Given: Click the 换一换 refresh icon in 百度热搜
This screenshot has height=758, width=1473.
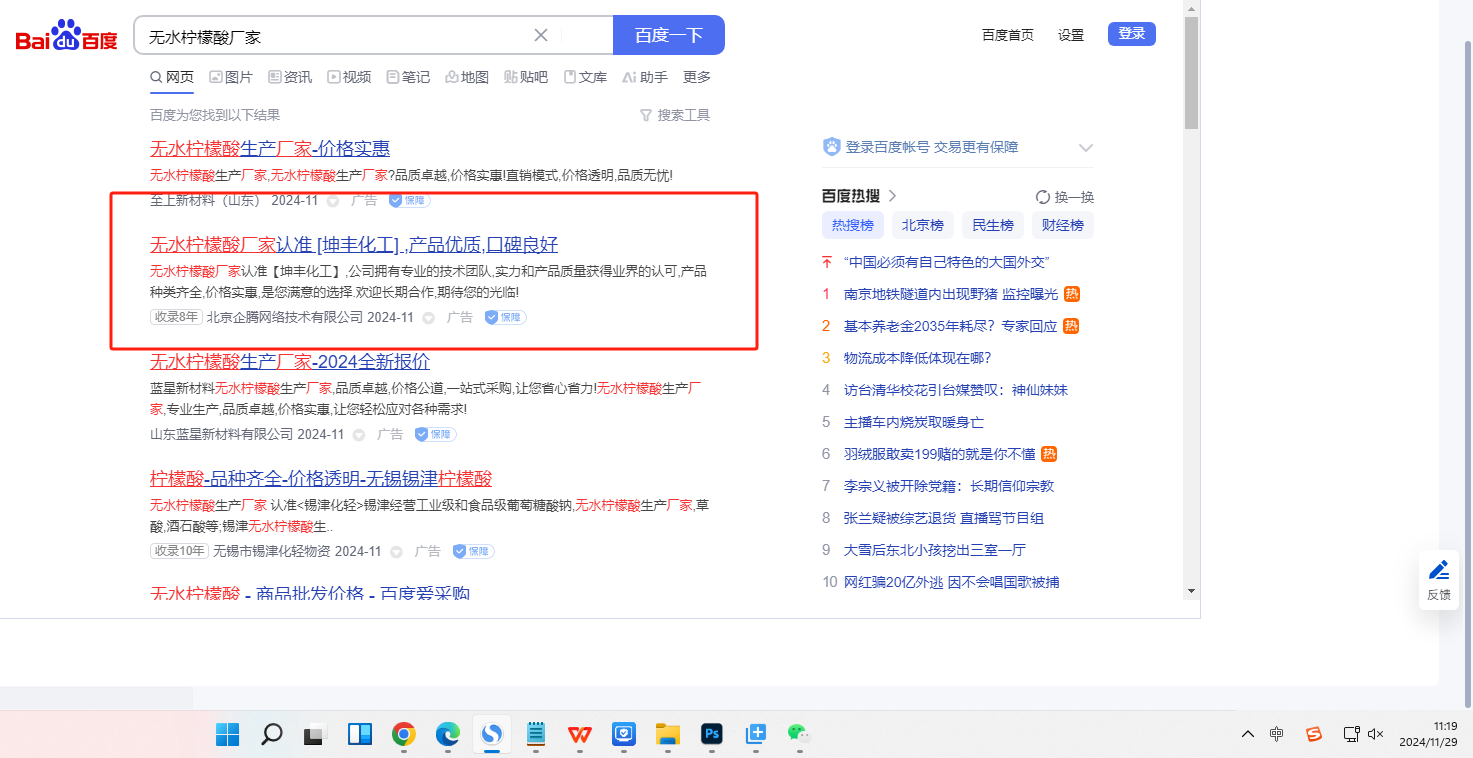Looking at the screenshot, I should 1043,197.
